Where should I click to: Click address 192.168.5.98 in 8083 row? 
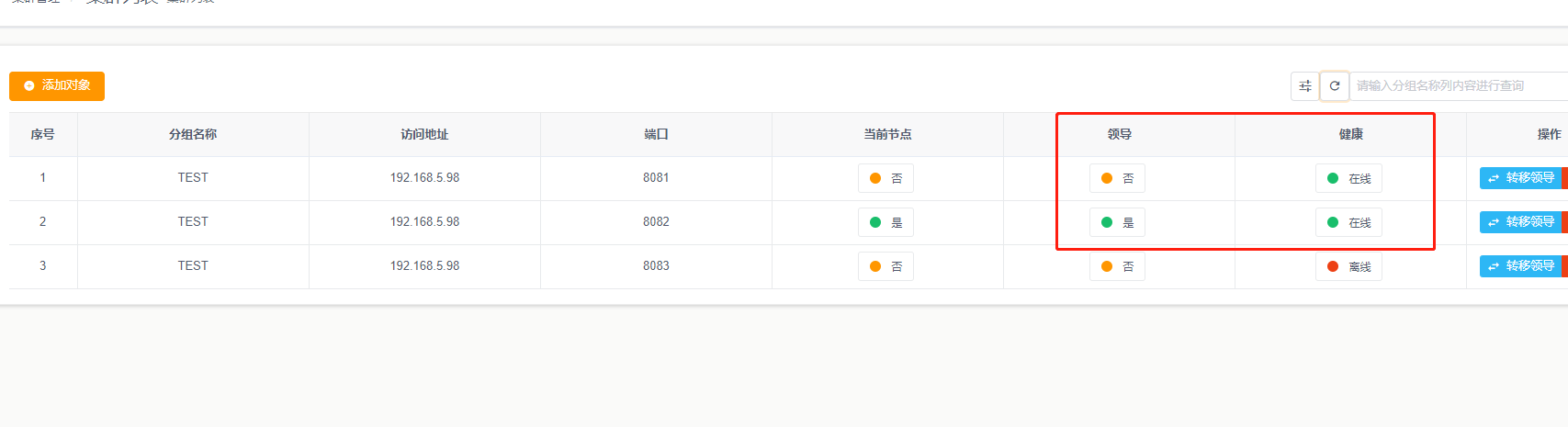pos(424,265)
